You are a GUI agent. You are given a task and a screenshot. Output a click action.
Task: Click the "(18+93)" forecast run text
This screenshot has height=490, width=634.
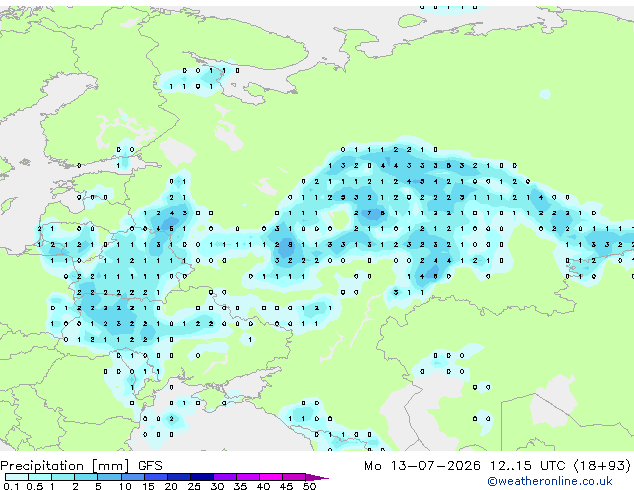[x=602, y=466]
